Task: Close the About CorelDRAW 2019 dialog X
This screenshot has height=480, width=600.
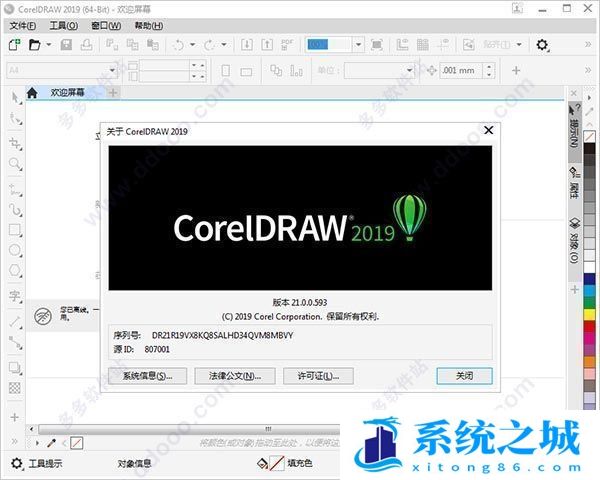Action: pos(488,130)
